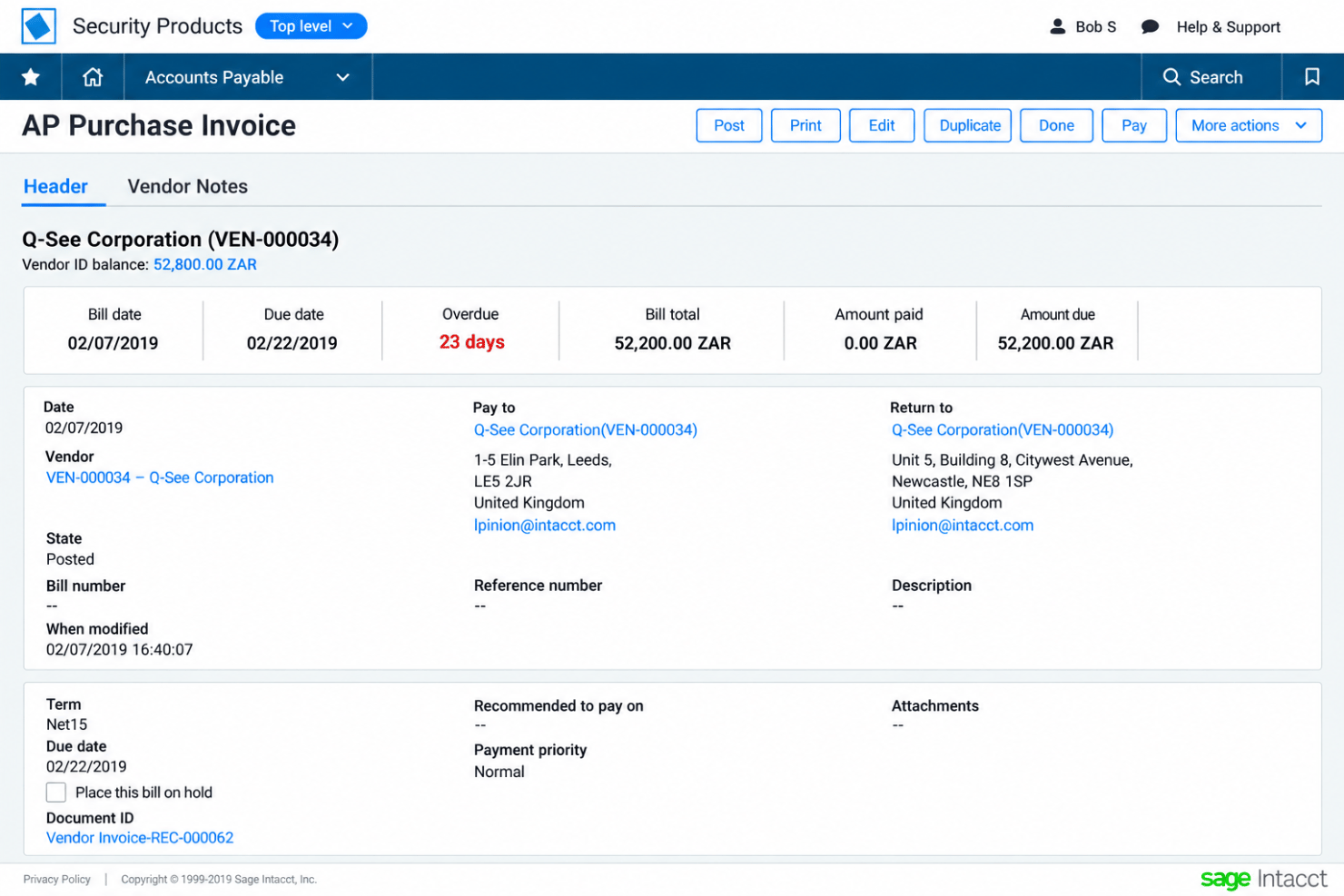This screenshot has width=1344, height=896.
Task: Click Security Products company name
Action: point(157,26)
